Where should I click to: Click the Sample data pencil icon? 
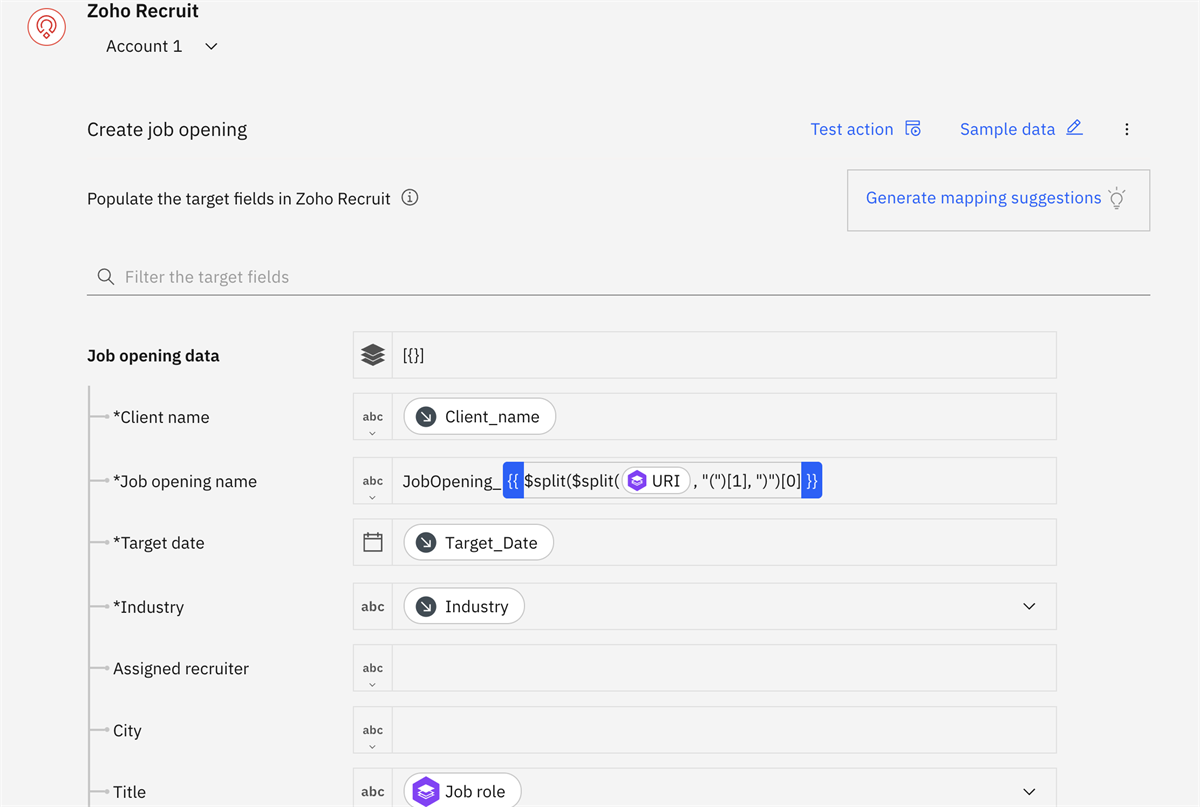(1074, 127)
